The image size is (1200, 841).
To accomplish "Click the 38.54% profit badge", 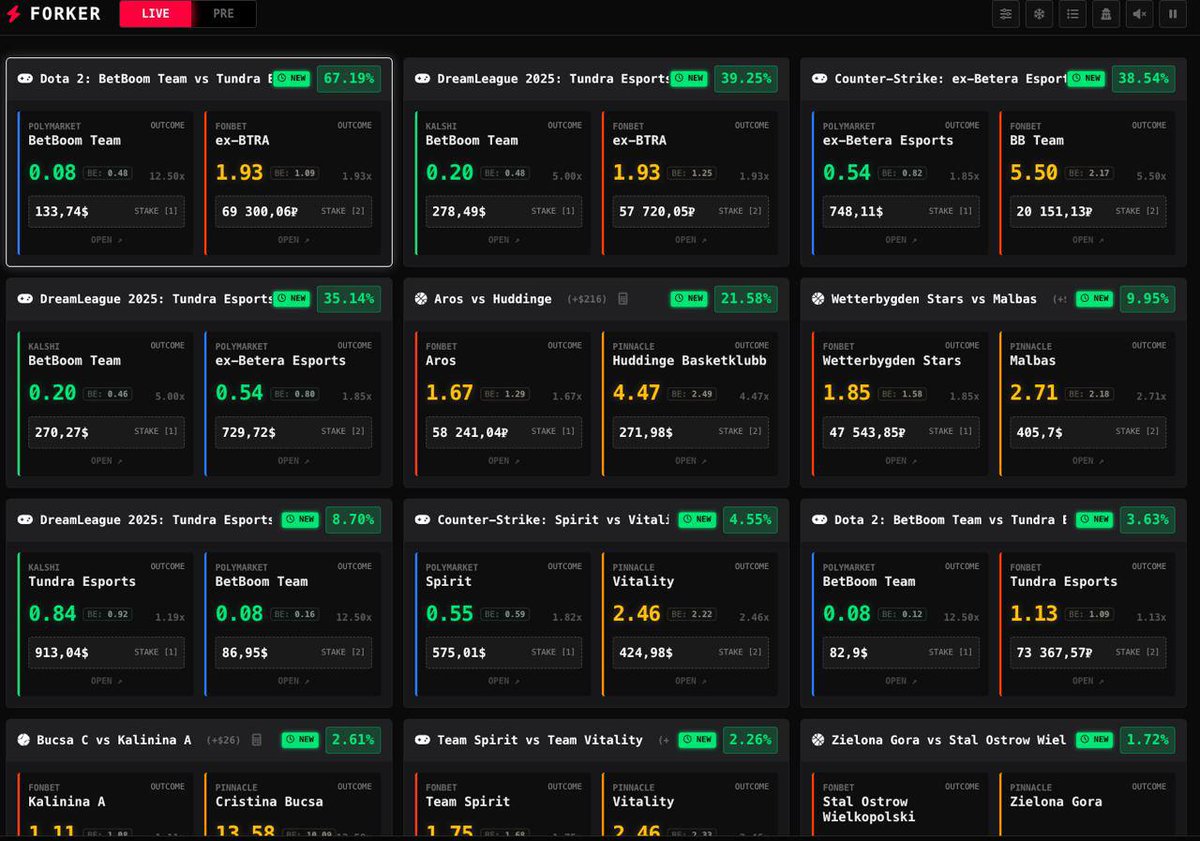I will click(1143, 78).
